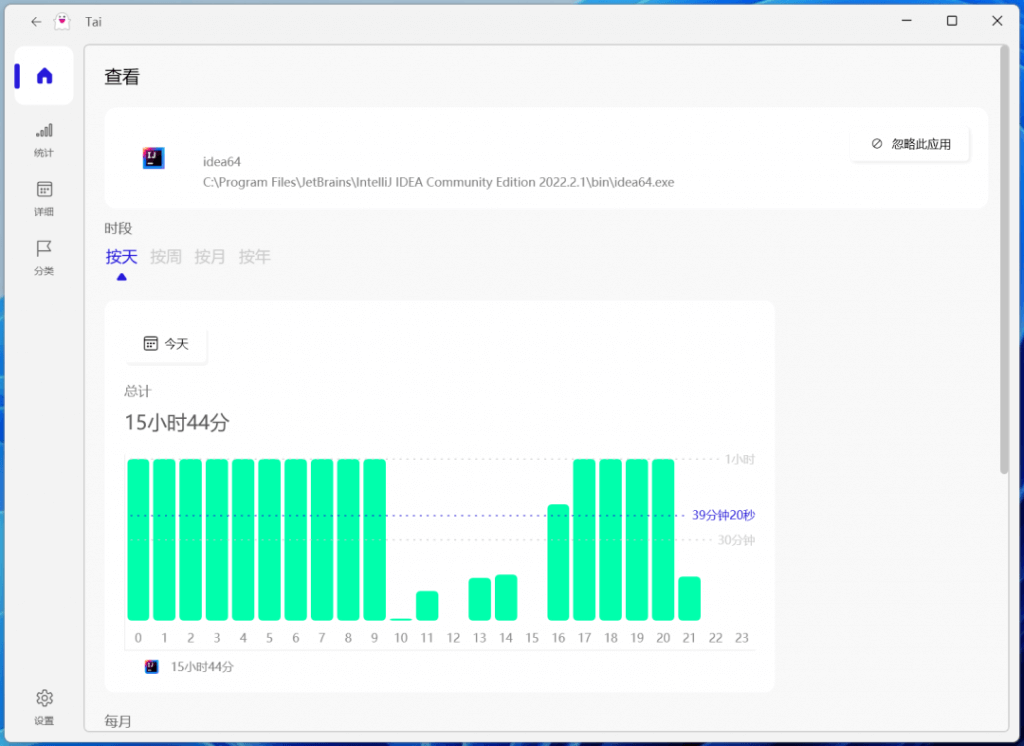The width and height of the screenshot is (1024, 746).
Task: Click the 15小时44分 total time heading
Action: [x=177, y=423]
